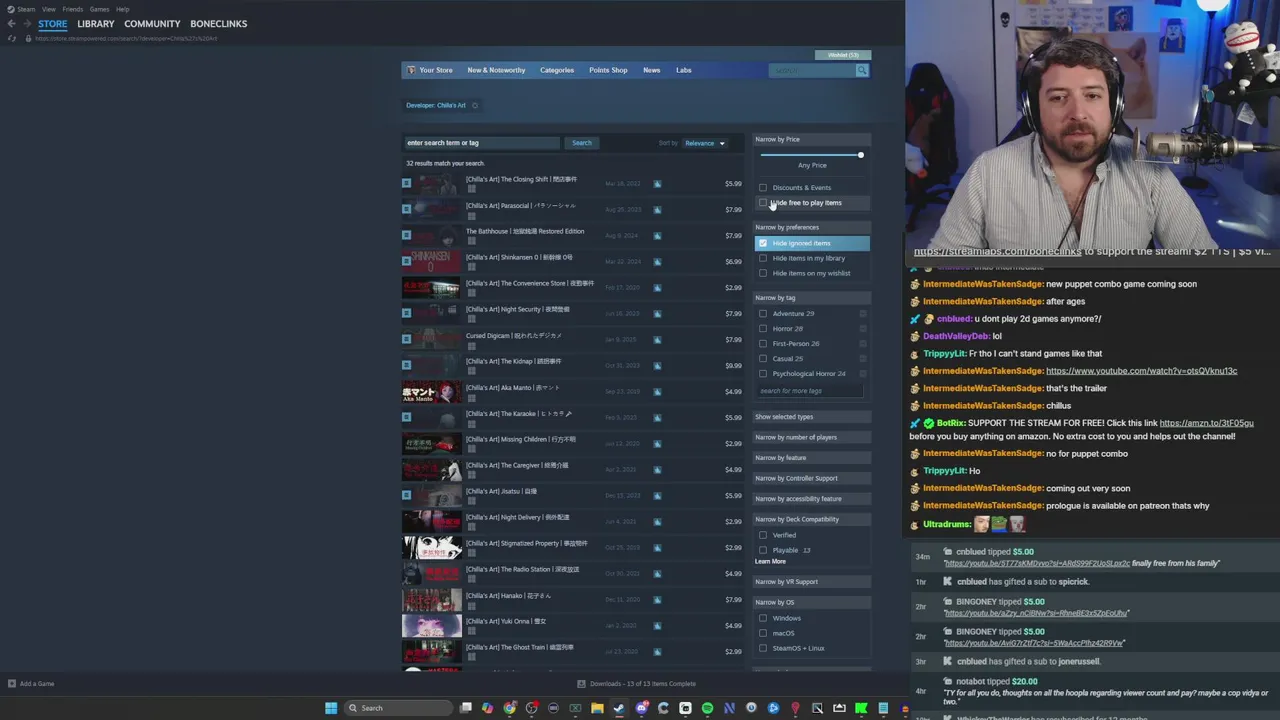
Task: Open Spotify from the taskbar
Action: (x=707, y=708)
